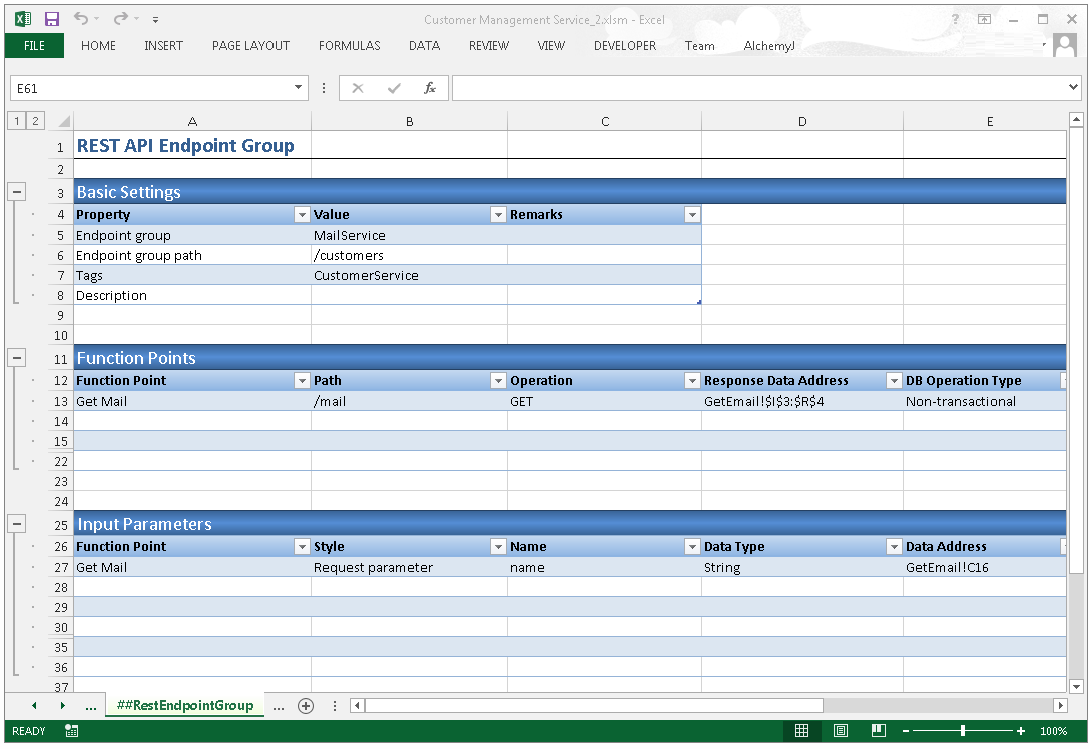This screenshot has height=749, width=1089.
Task: Click the previous sheet navigation arrow
Action: [34, 706]
